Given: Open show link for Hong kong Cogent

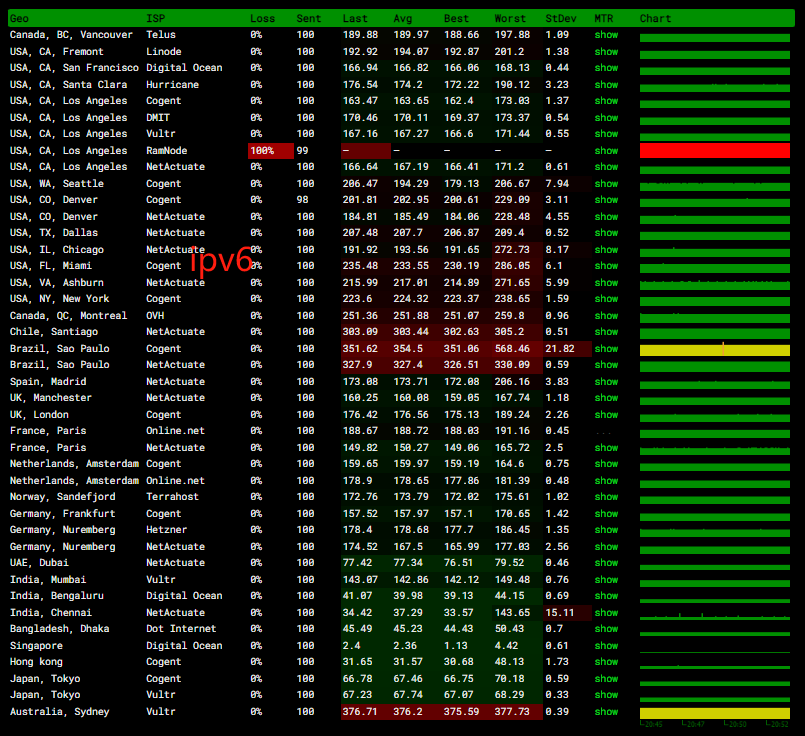Looking at the screenshot, I should pos(606,662).
